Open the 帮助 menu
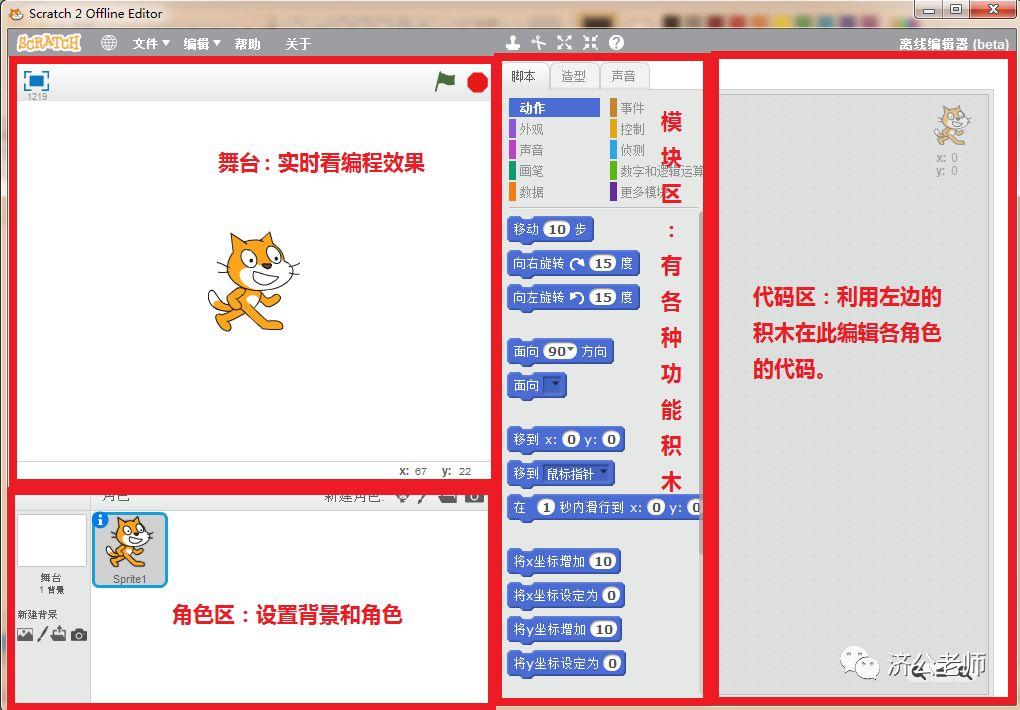This screenshot has width=1020, height=710. (247, 44)
